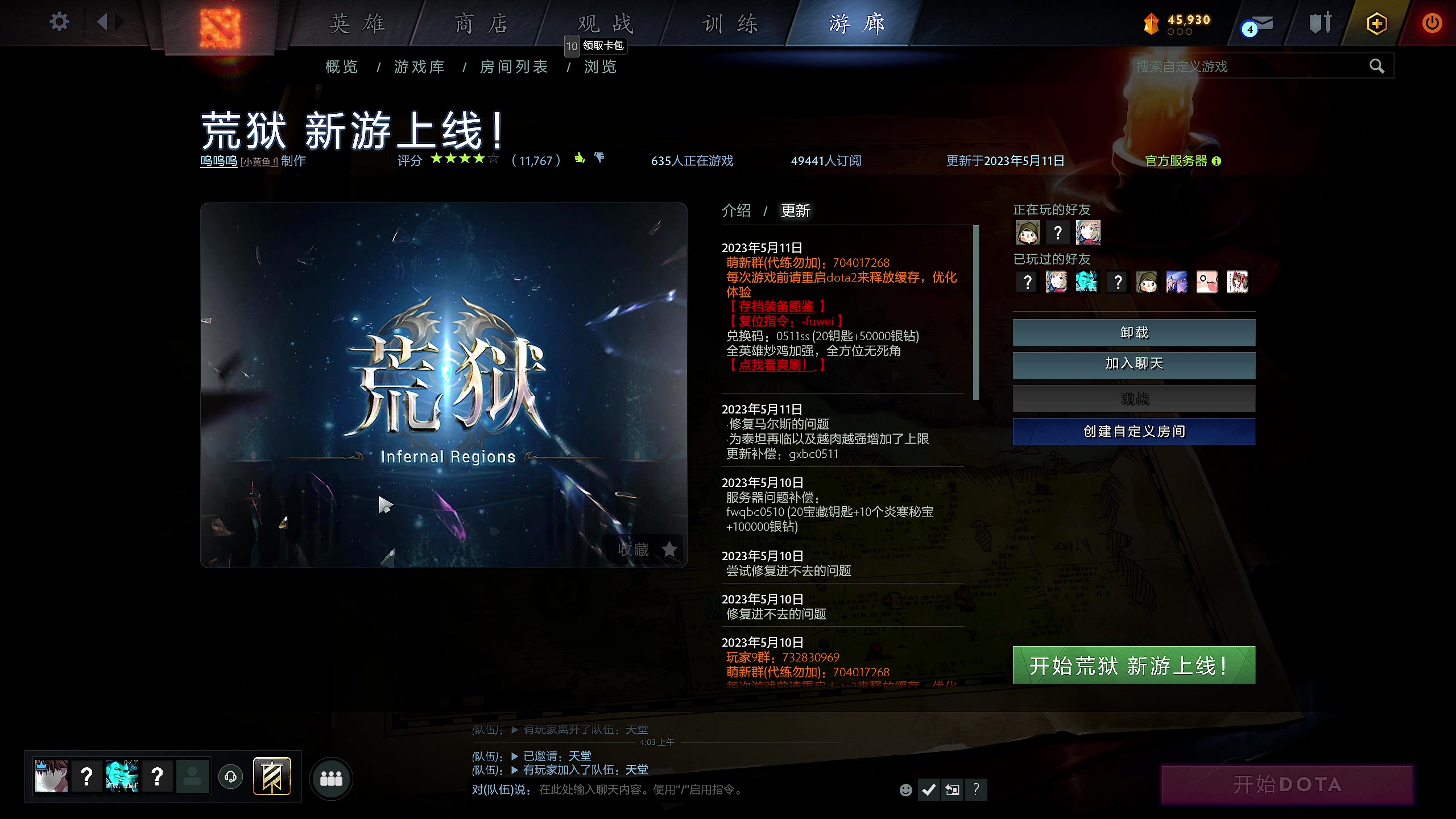Viewport: 1456px width, 819px height.
Task: Open the mail icon with badge 4
Action: coord(1259,25)
